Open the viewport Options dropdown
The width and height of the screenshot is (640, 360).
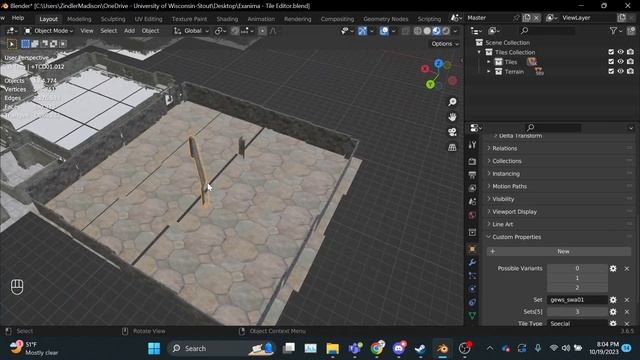(445, 44)
